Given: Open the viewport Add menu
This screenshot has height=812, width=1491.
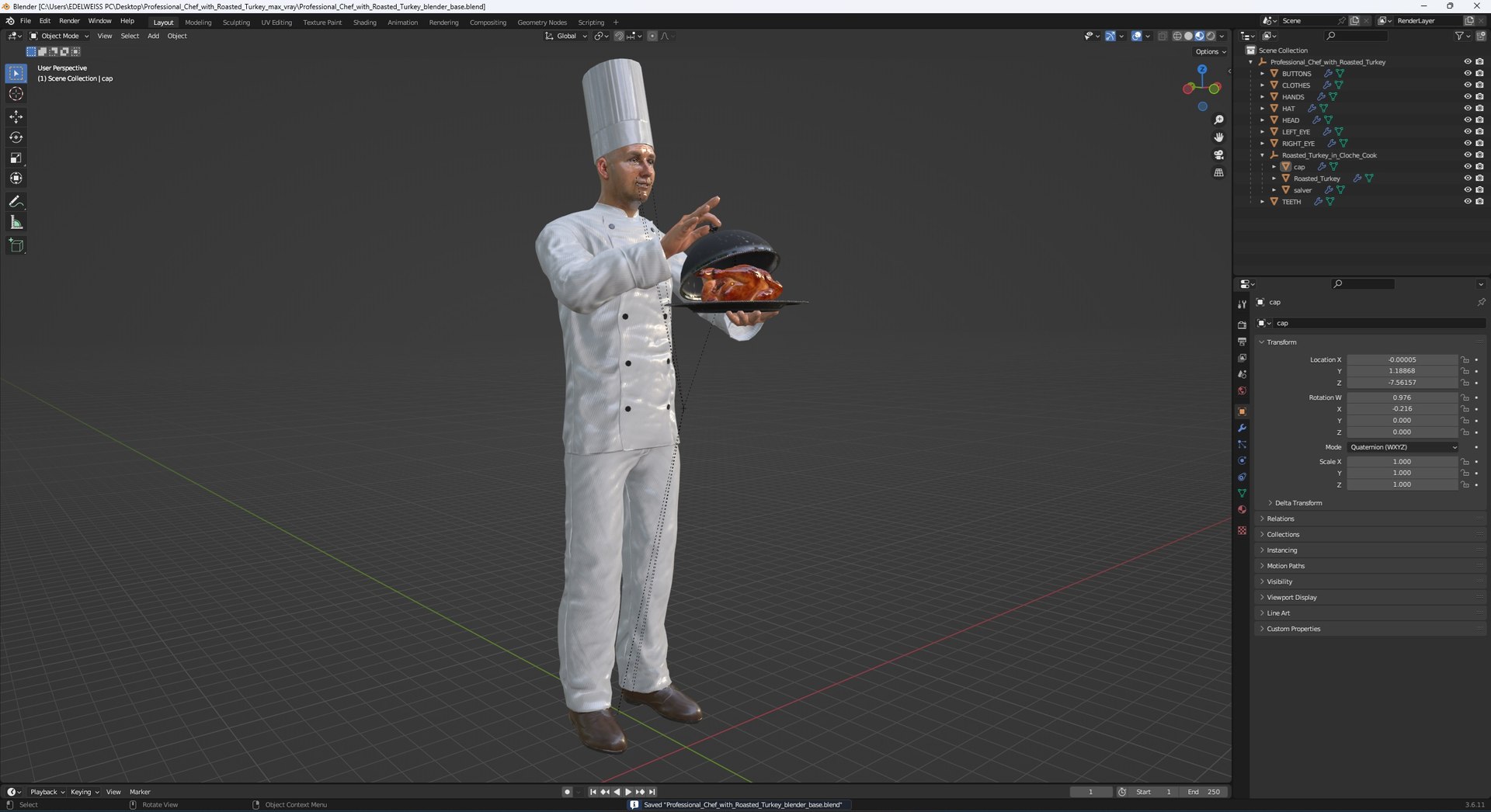Looking at the screenshot, I should (x=153, y=36).
